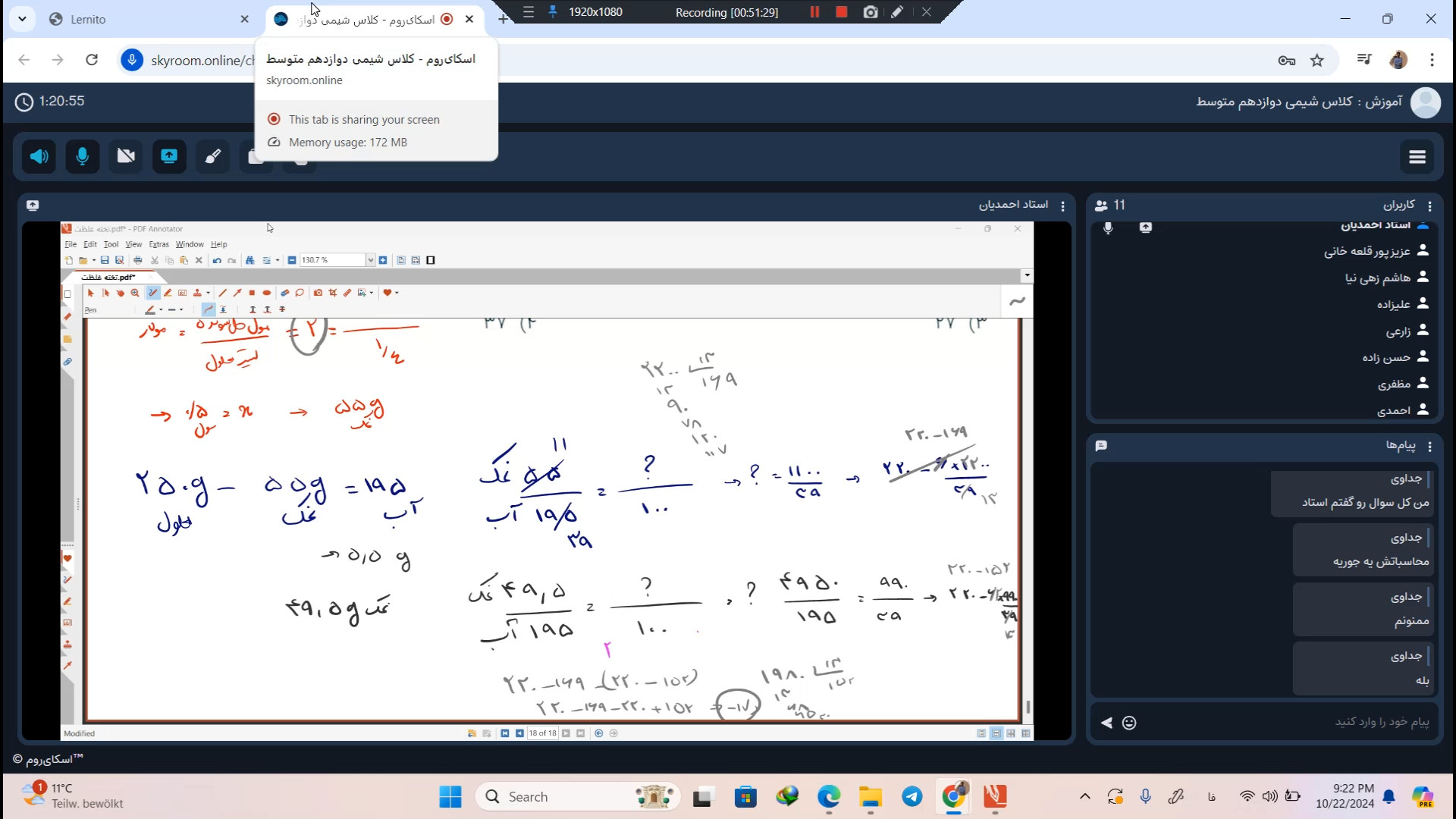This screenshot has height=819, width=1456.
Task: Click the emoji smiley icon
Action: click(x=1129, y=723)
